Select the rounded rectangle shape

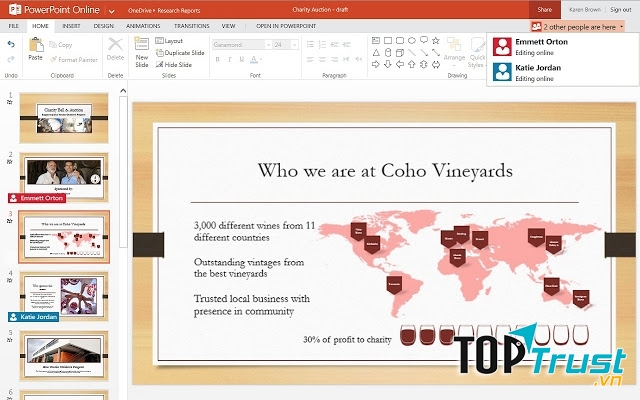click(400, 40)
